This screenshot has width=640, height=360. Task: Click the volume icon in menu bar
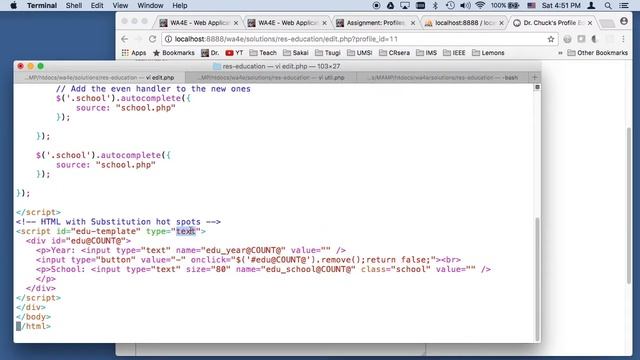coord(465,5)
